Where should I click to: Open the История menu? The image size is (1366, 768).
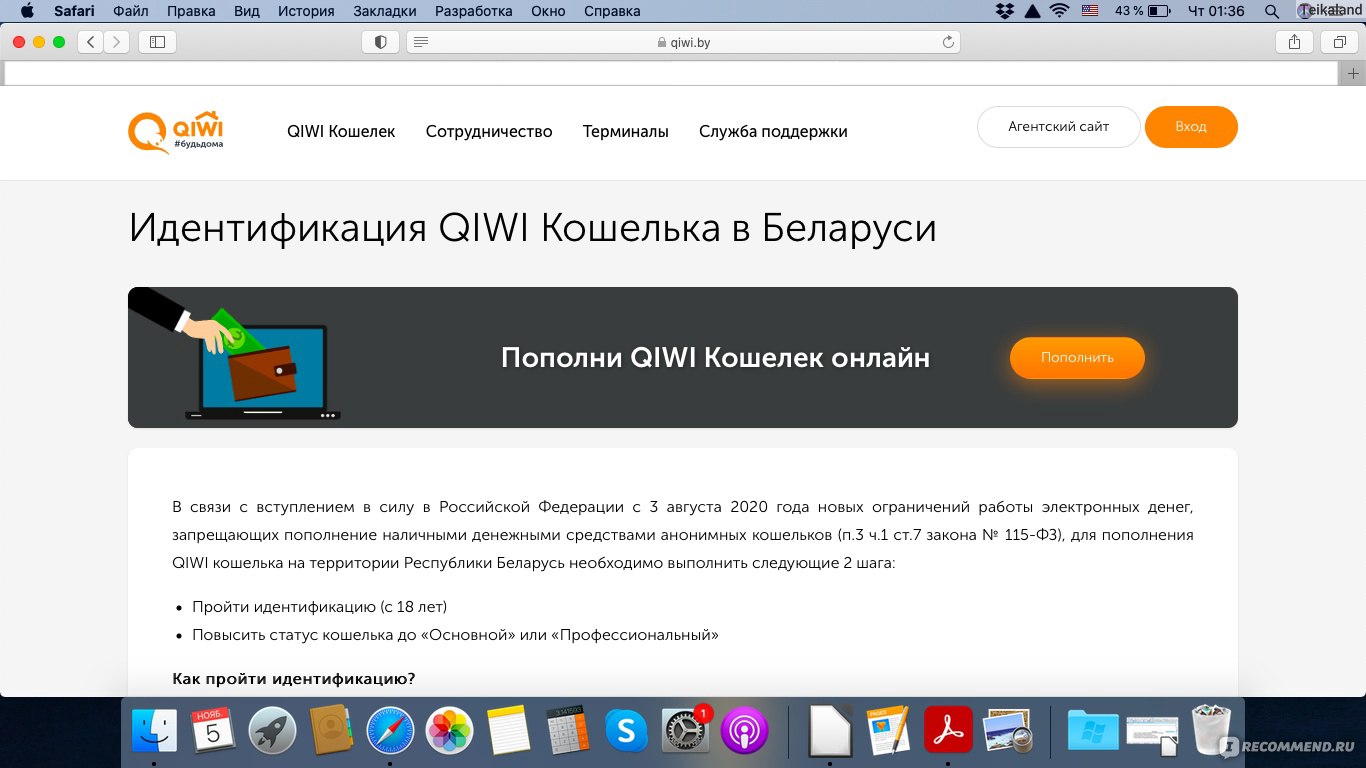coord(306,11)
